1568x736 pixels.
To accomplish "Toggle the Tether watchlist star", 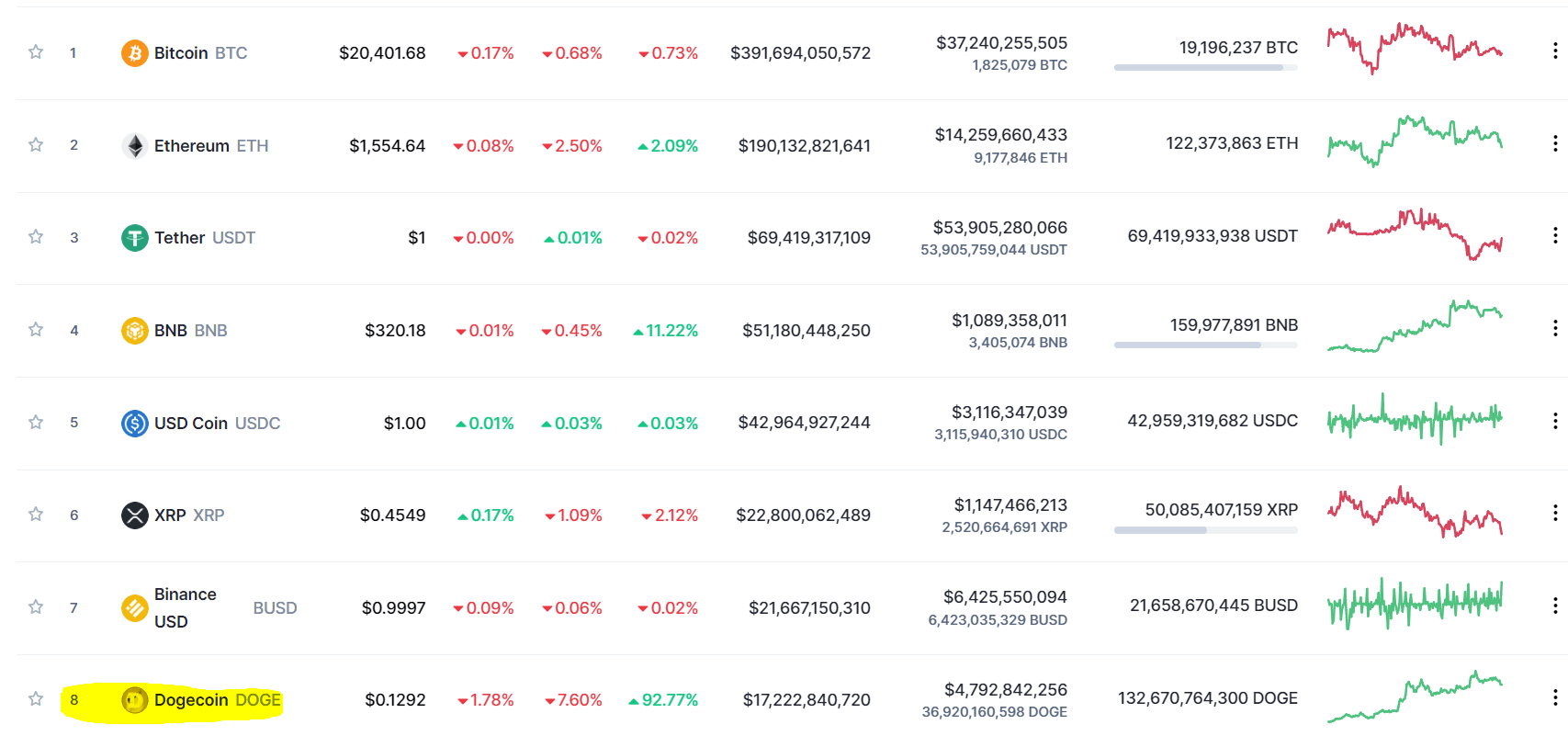I will click(x=36, y=237).
